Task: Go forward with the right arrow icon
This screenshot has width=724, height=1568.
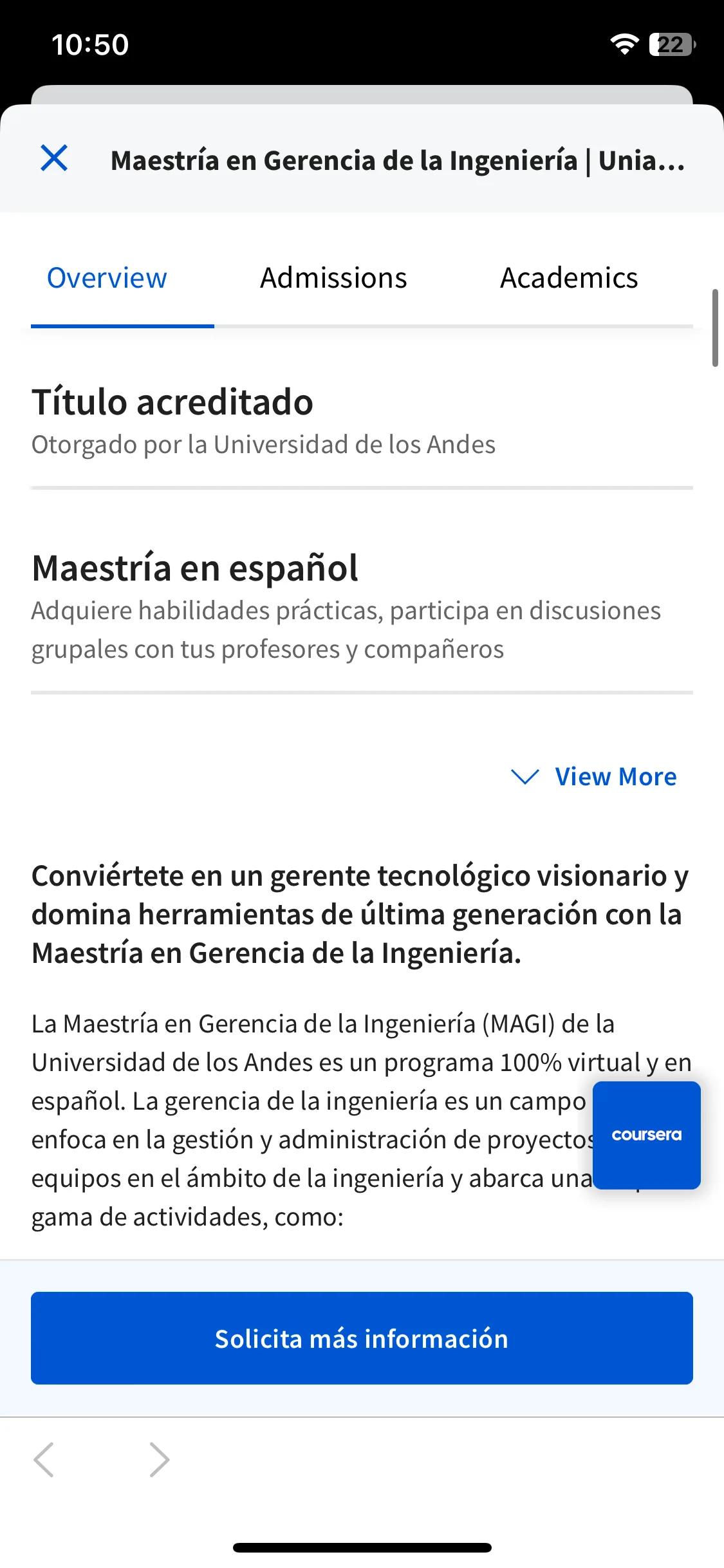Action: point(159,1459)
